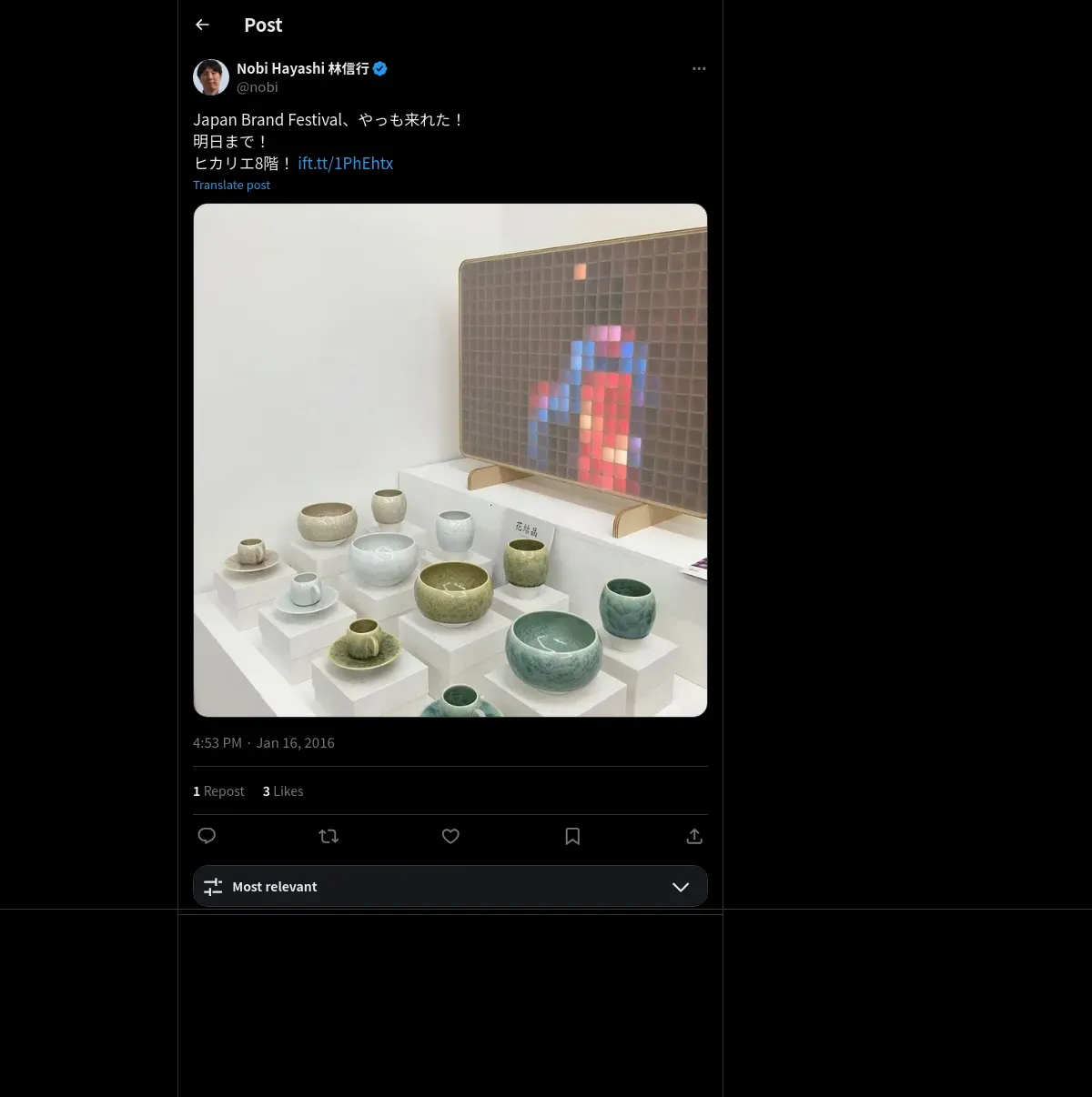This screenshot has width=1092, height=1097.
Task: View the 3 Likes list
Action: (x=283, y=791)
